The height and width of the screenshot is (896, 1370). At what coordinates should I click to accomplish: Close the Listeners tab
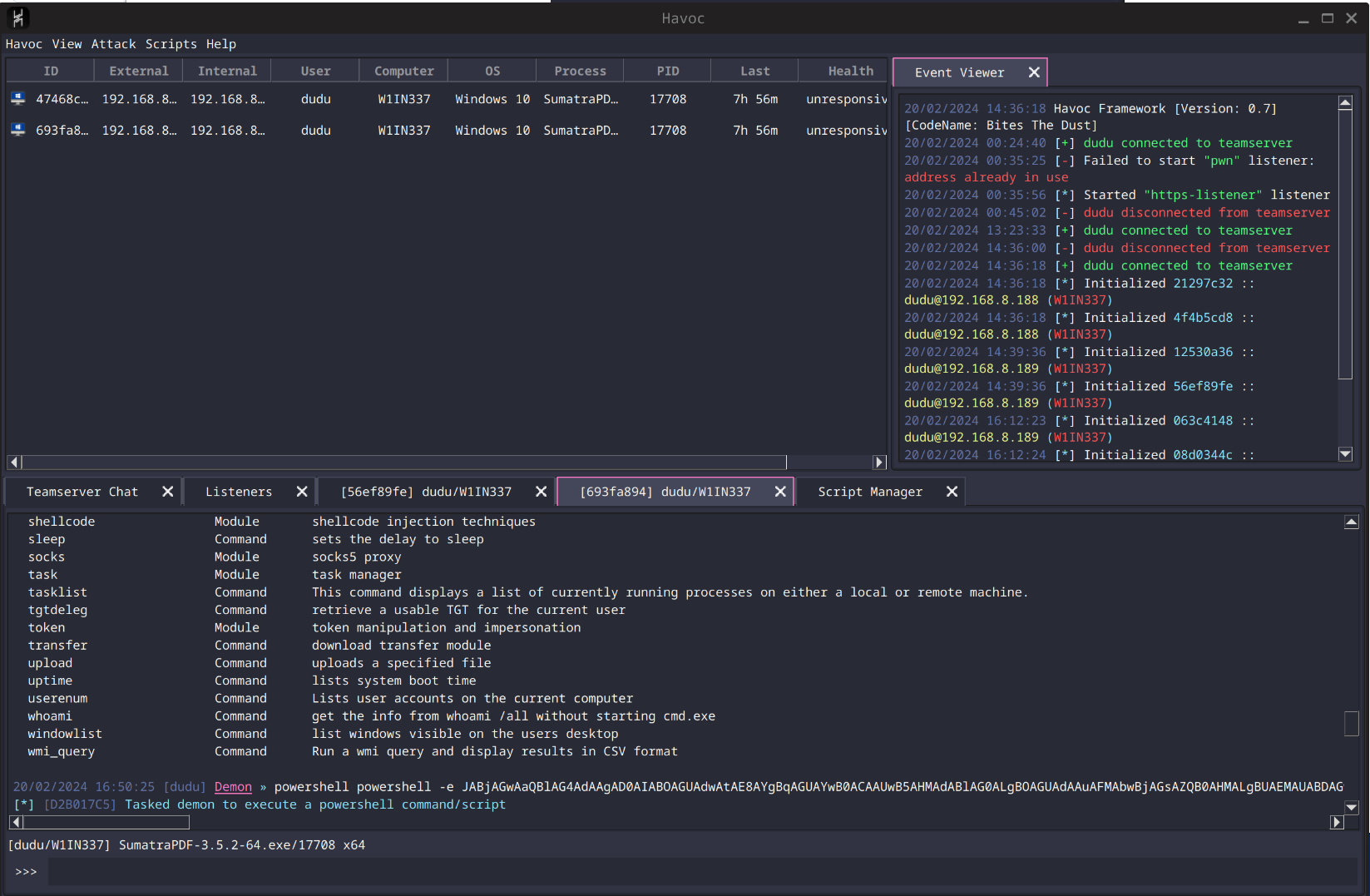(302, 492)
